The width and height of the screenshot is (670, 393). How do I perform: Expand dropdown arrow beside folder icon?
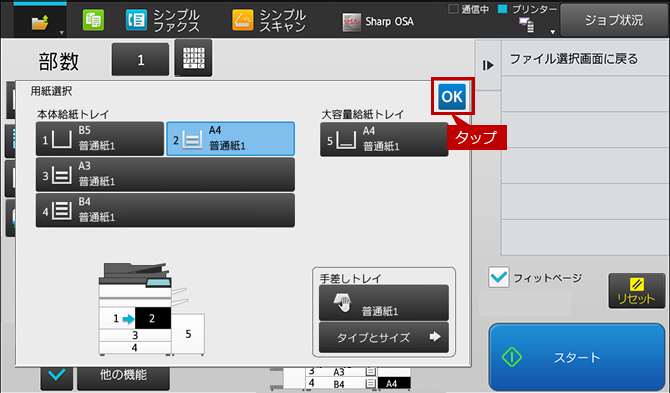[x=62, y=32]
